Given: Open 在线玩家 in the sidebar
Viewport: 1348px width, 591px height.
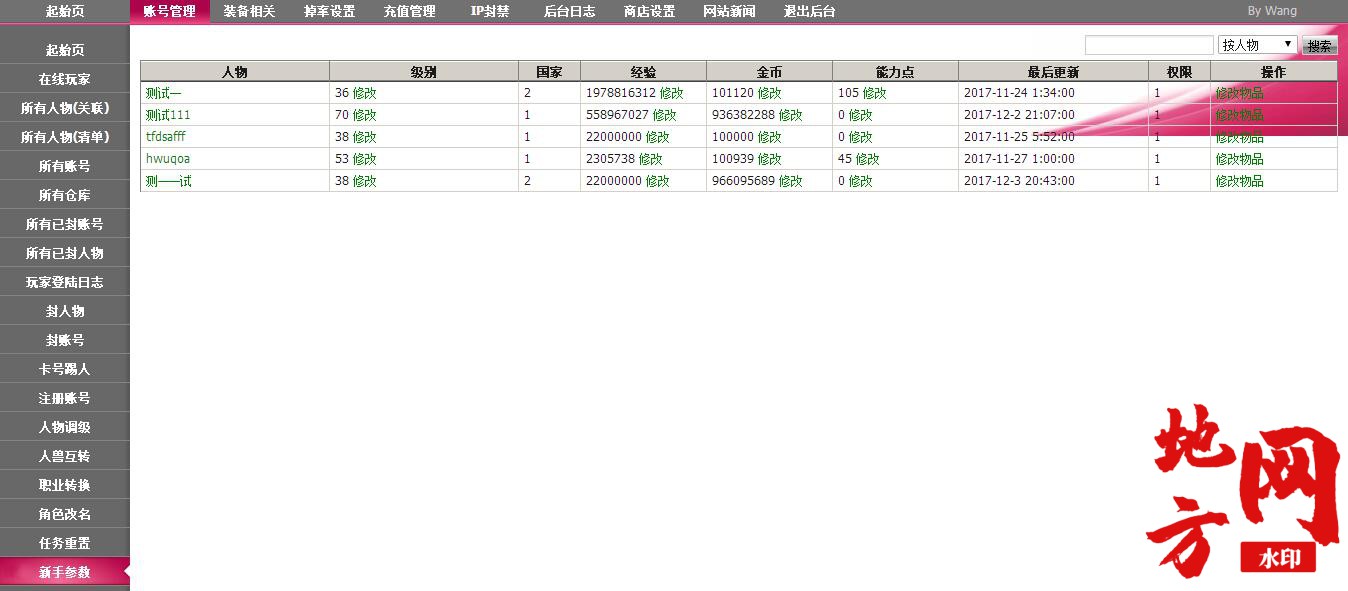Looking at the screenshot, I should click(x=65, y=79).
